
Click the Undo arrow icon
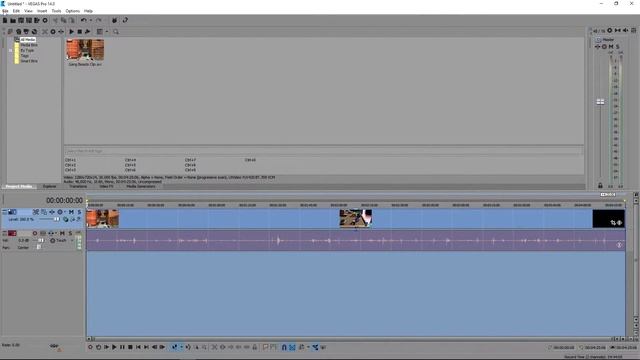click(x=84, y=20)
